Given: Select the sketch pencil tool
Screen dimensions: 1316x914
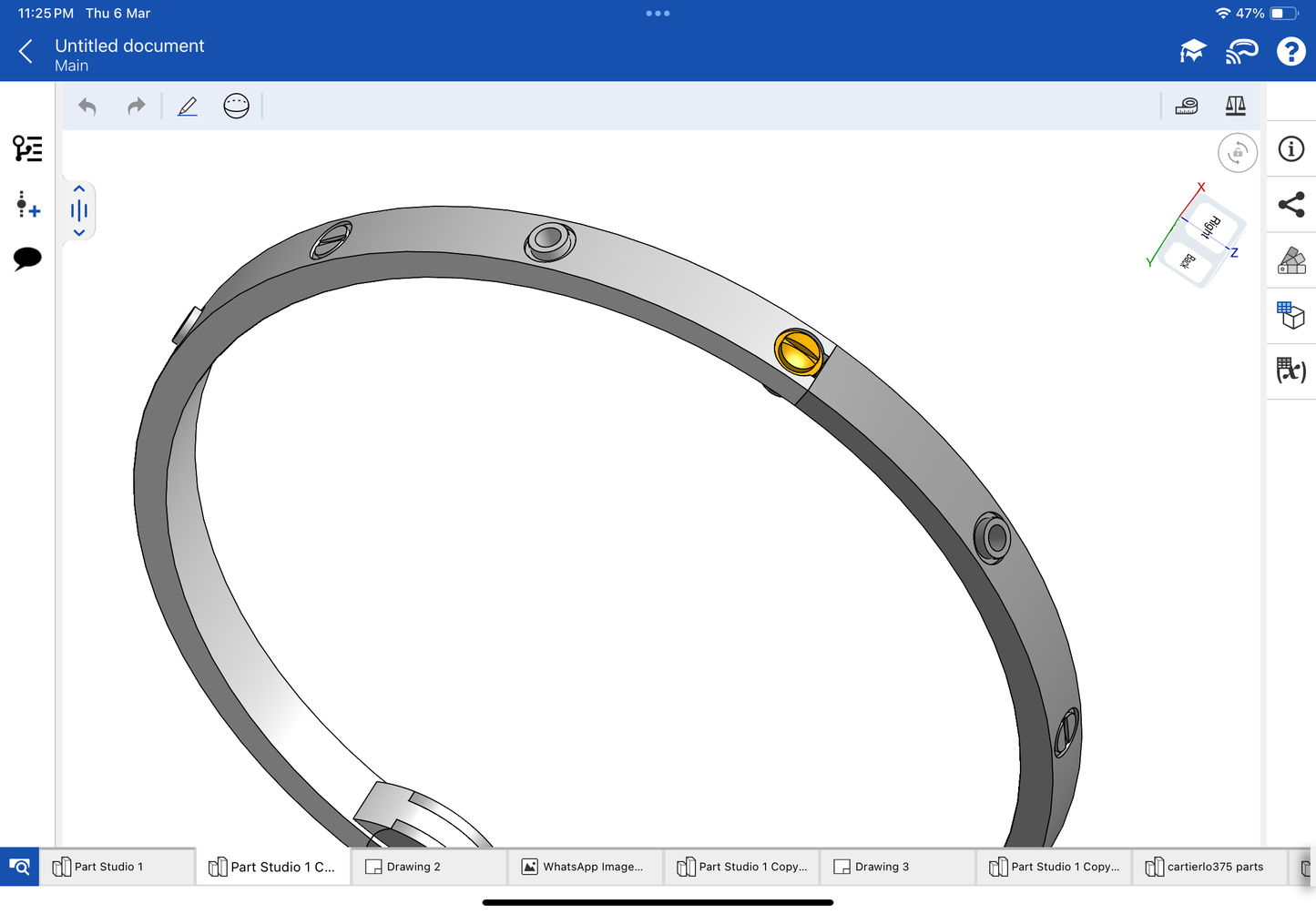Looking at the screenshot, I should [x=188, y=107].
